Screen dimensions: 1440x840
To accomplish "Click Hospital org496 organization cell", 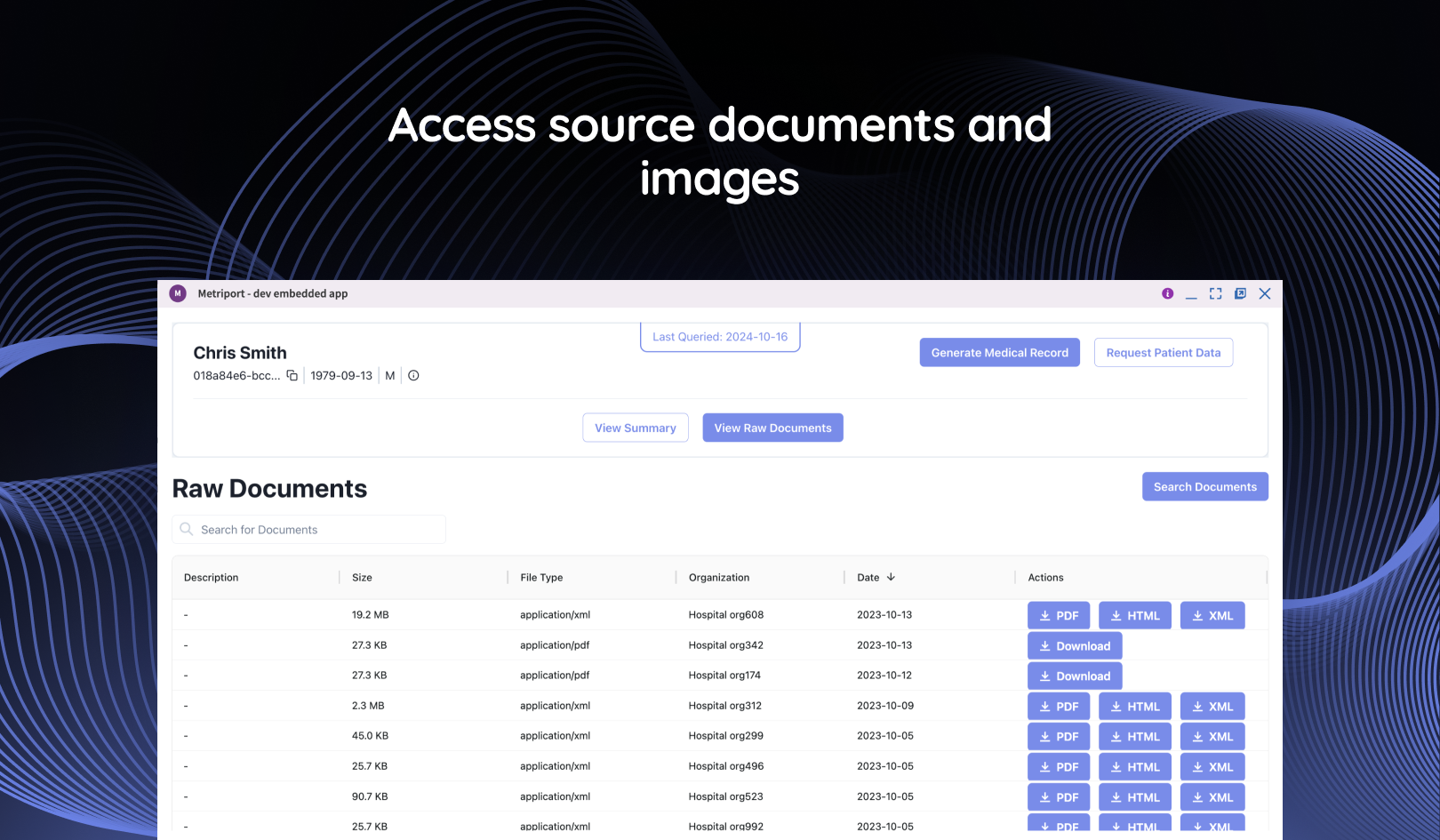I will coord(726,765).
